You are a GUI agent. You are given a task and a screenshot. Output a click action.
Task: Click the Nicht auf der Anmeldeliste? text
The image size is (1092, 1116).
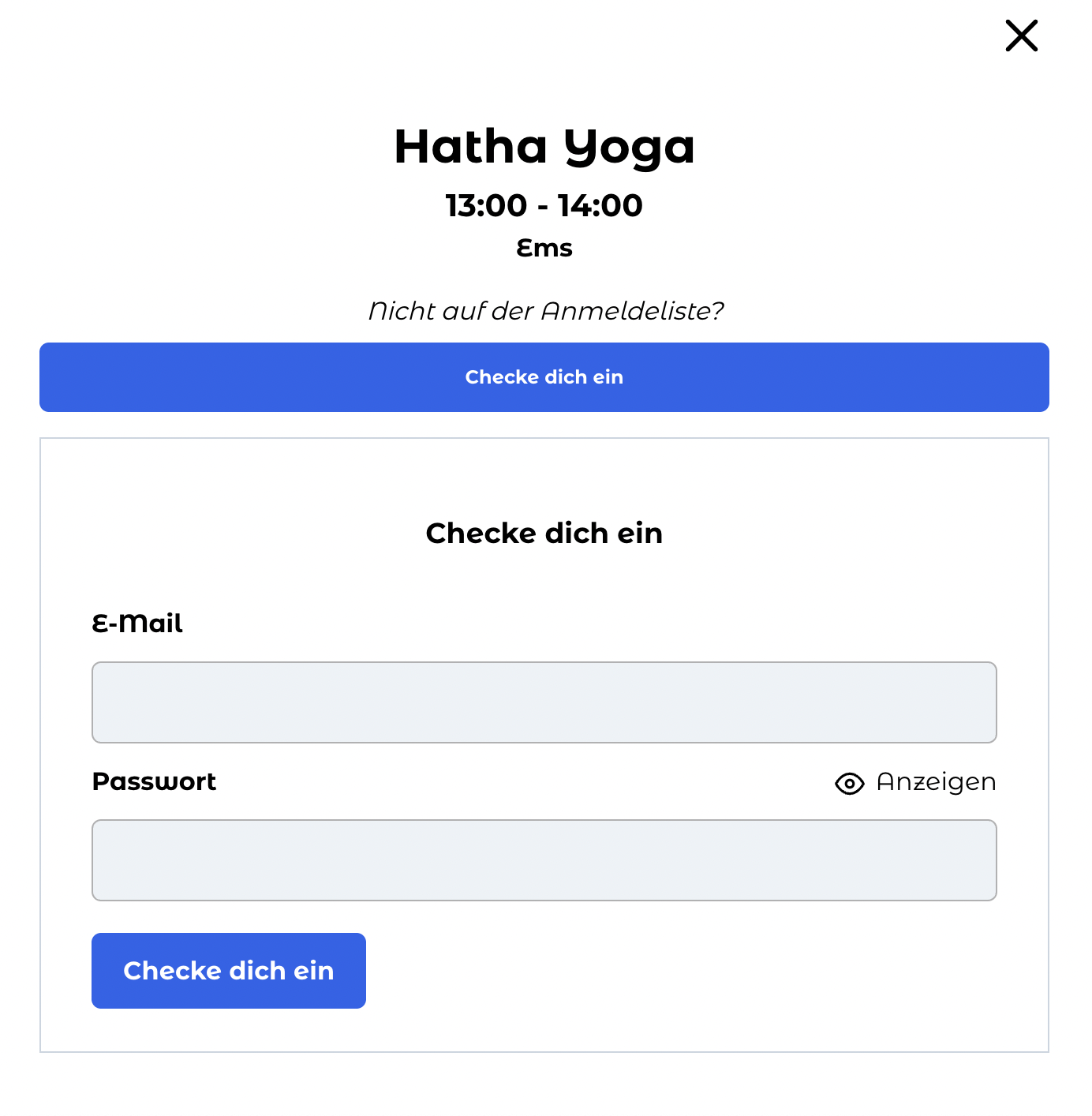tap(545, 311)
